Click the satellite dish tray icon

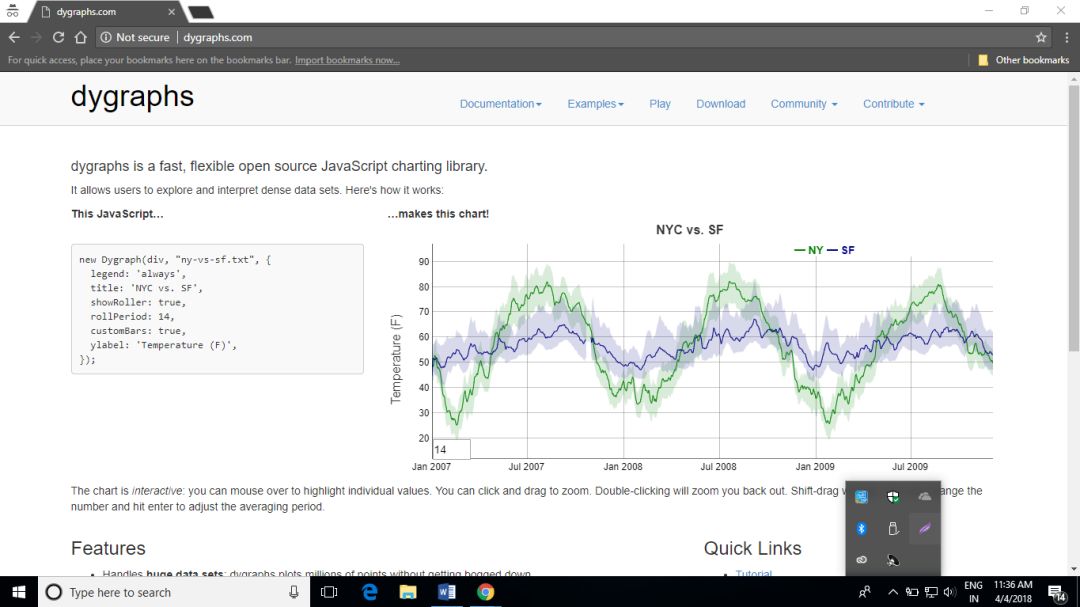coord(893,560)
